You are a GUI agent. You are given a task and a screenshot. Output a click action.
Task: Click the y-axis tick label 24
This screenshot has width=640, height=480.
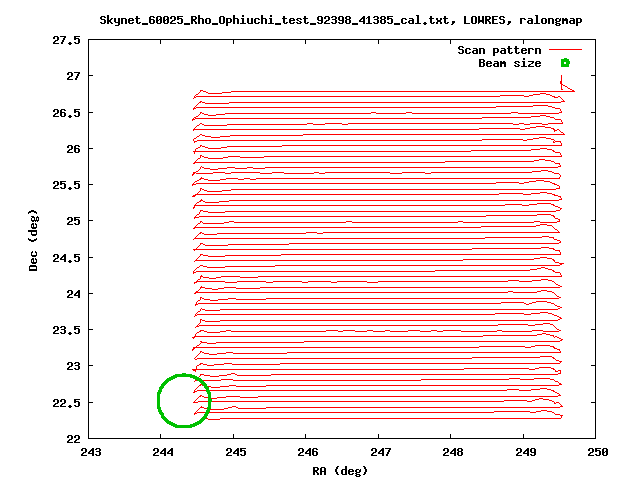(x=73, y=294)
